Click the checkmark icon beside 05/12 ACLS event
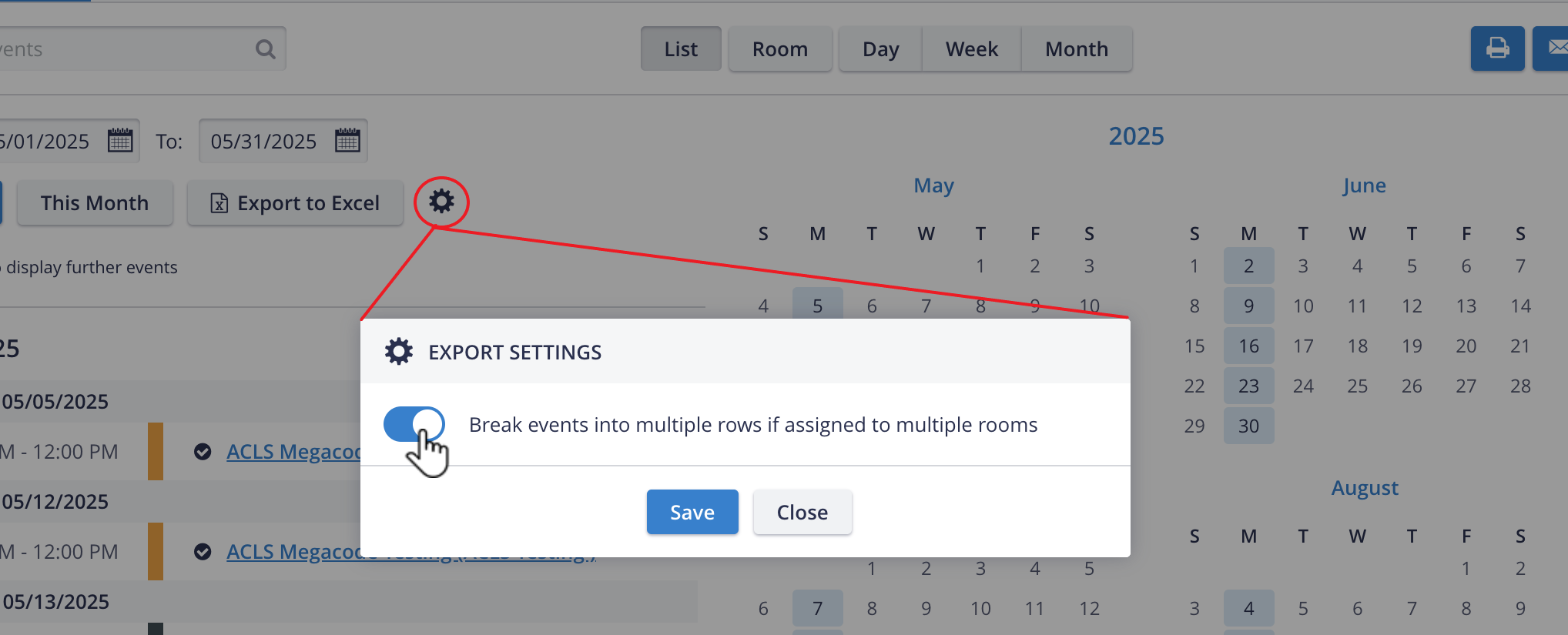Image resolution: width=1568 pixels, height=635 pixels. 203,552
